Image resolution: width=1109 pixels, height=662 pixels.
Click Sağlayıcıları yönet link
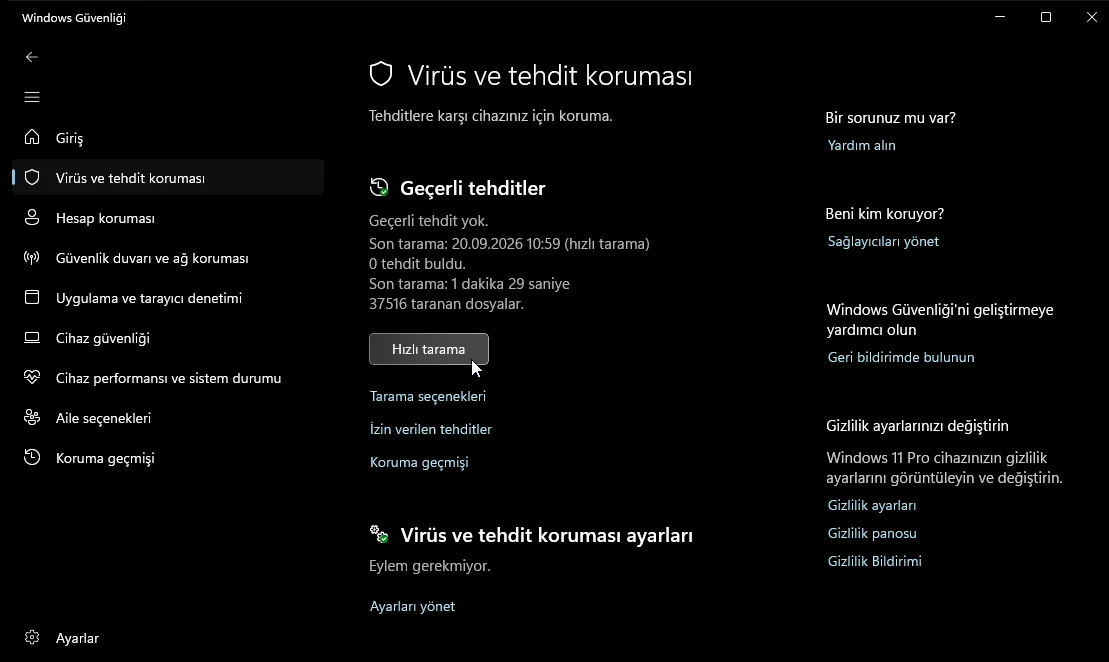tap(883, 241)
